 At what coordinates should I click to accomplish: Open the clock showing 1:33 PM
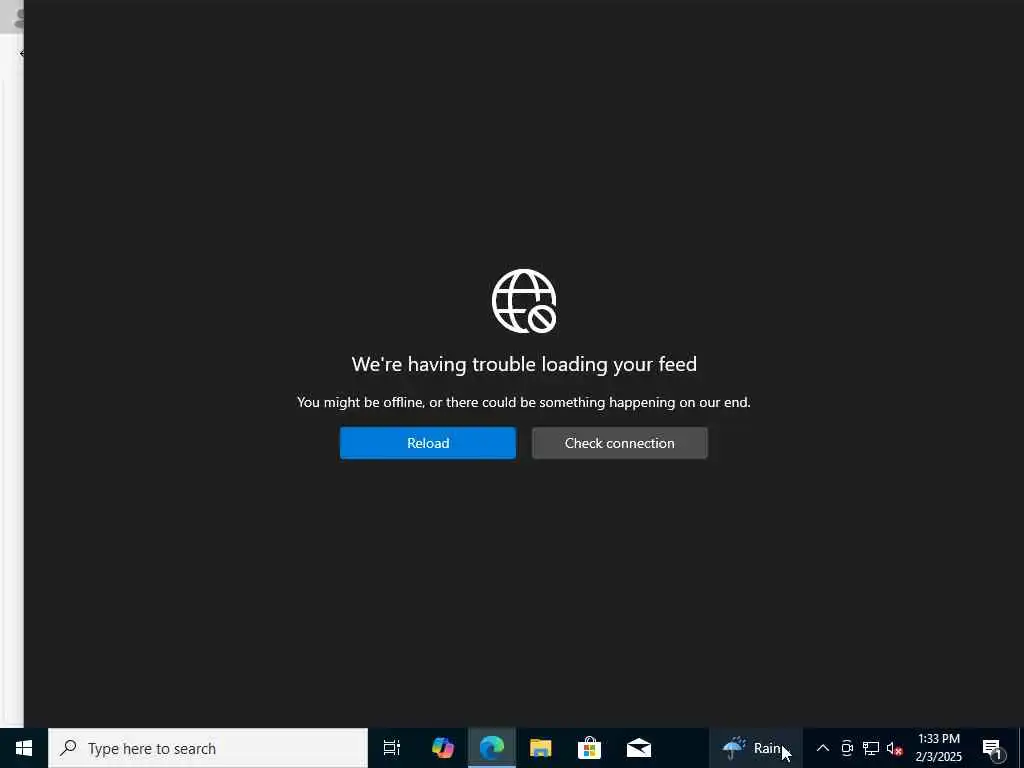938,748
